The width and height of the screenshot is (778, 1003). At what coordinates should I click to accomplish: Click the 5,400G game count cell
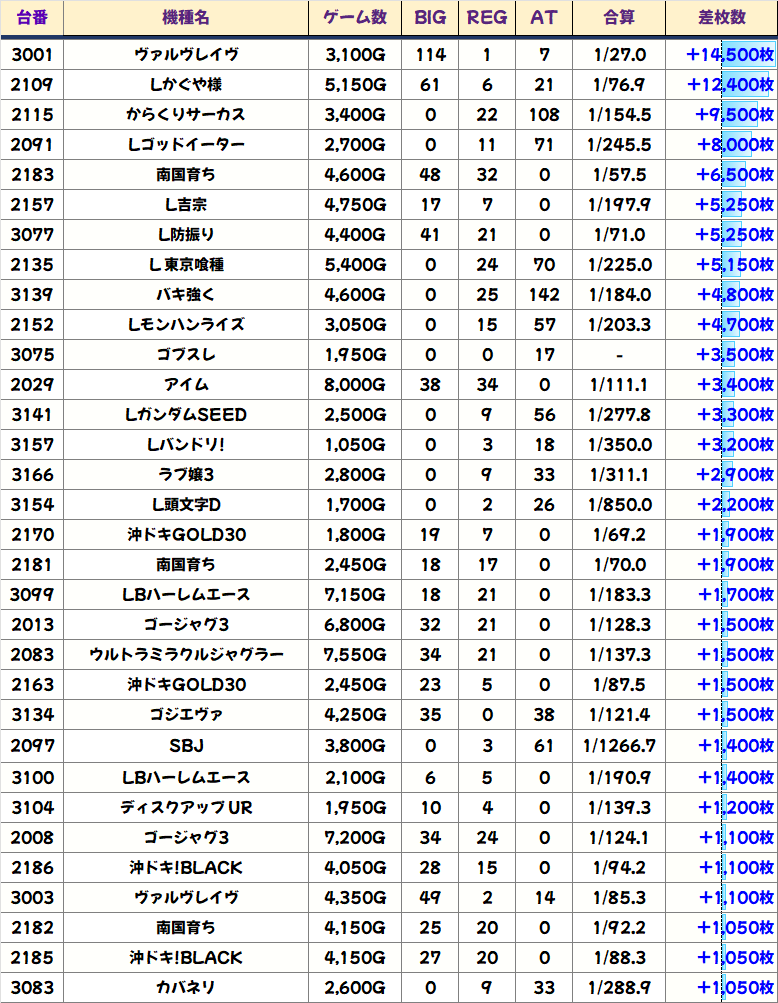(355, 265)
